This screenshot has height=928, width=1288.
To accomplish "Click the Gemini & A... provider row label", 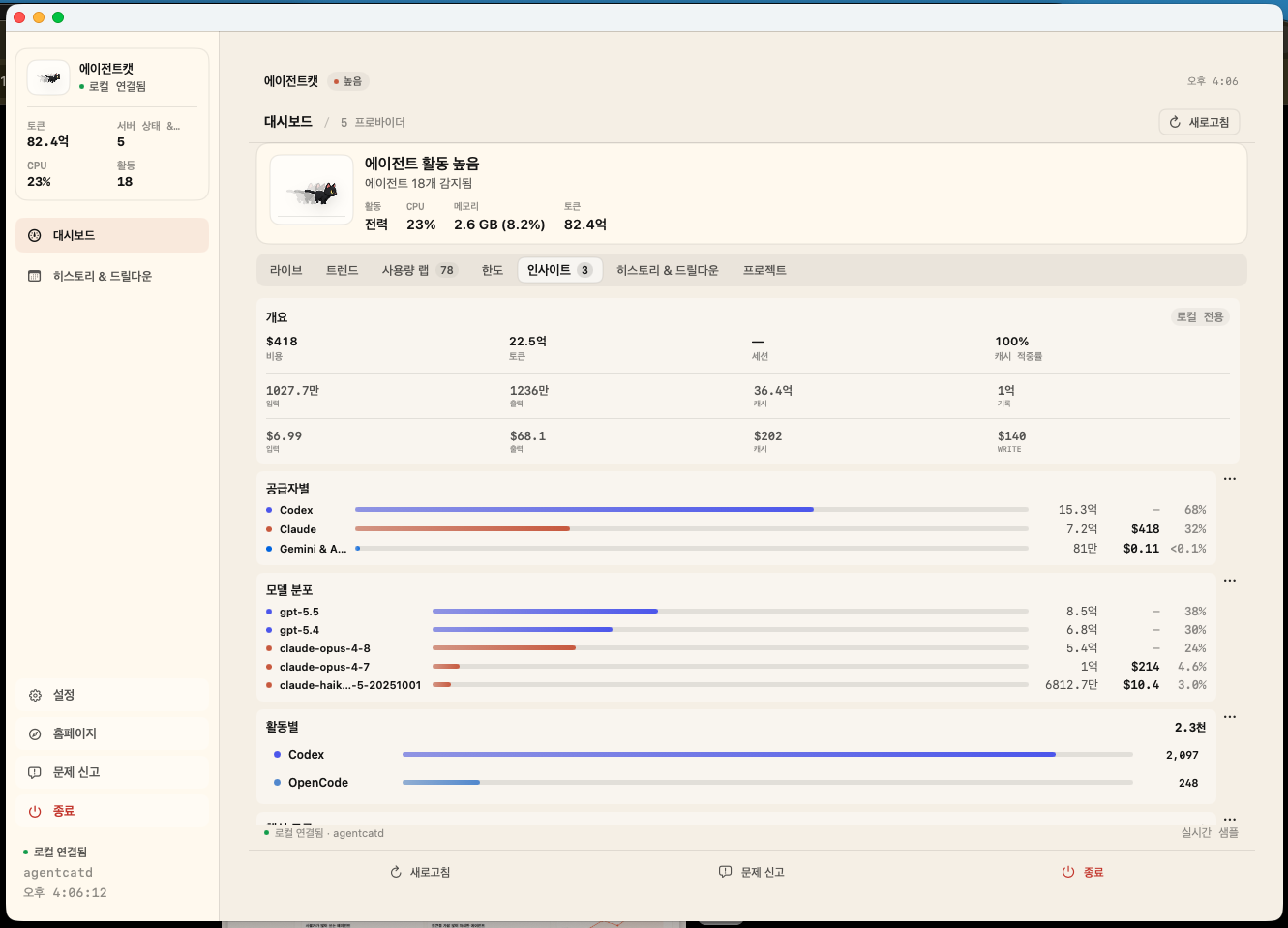I will pyautogui.click(x=313, y=549).
